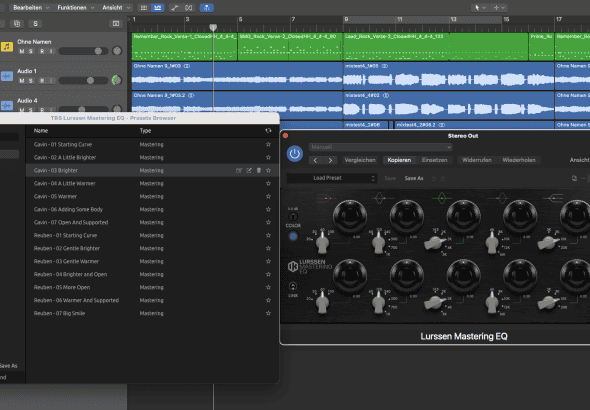Select the Reuben - 06 Warmer And Supported preset
The width and height of the screenshot is (590, 410).
[x=152, y=300]
